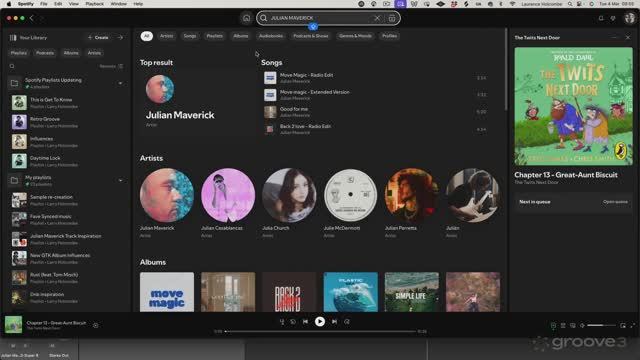This screenshot has width=640, height=360.
Task: Filter results by All
Action: tap(147, 36)
